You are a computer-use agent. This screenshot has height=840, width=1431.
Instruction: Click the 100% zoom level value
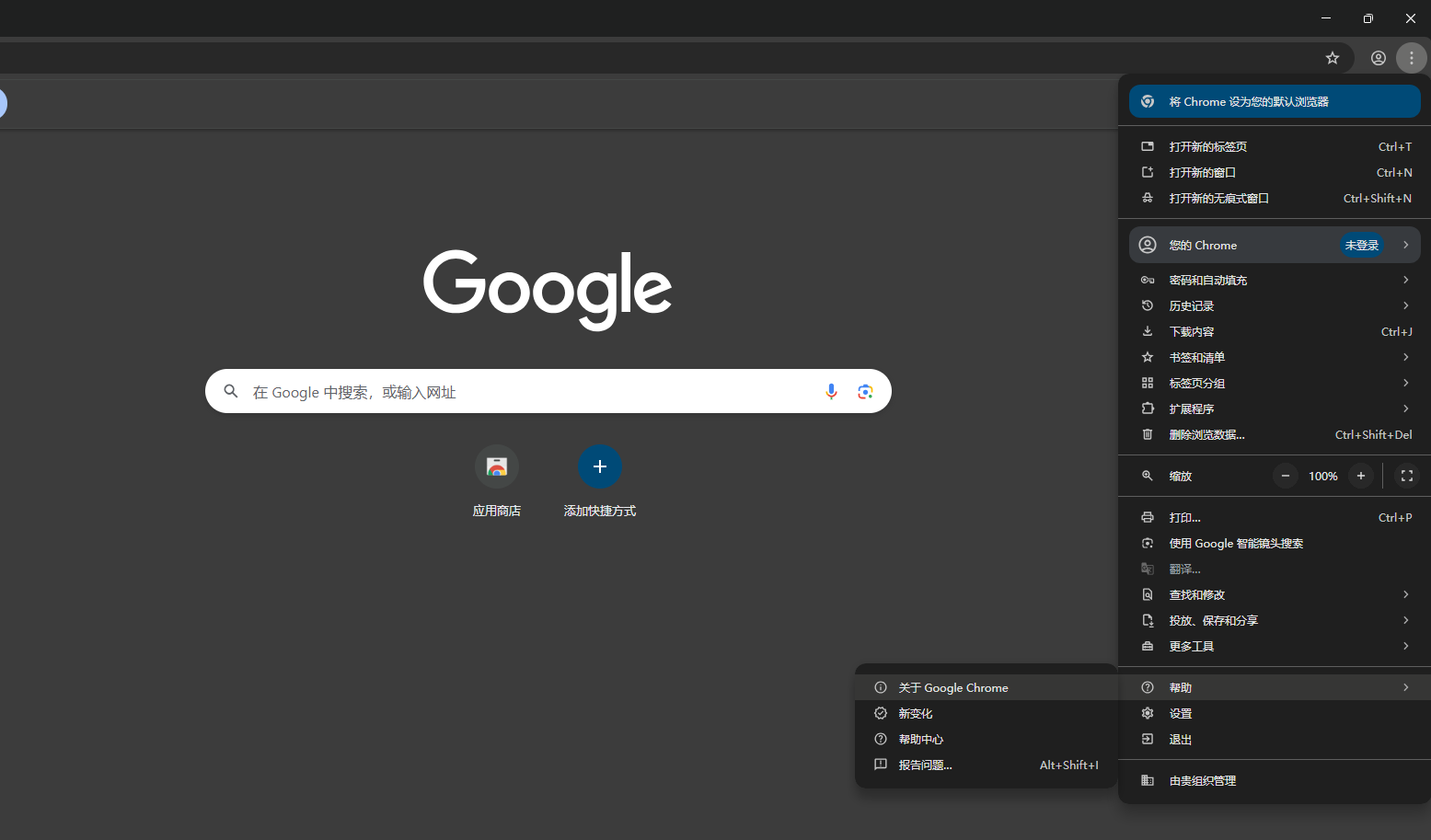coord(1323,476)
